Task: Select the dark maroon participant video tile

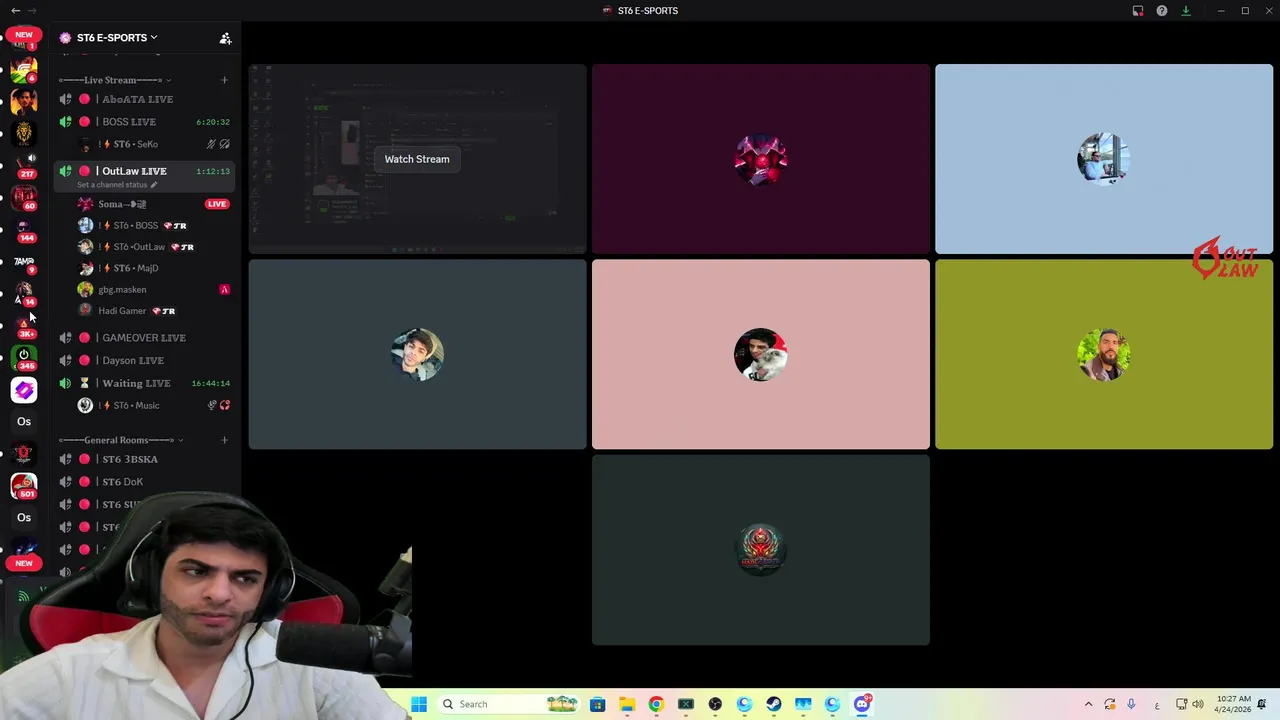Action: pyautogui.click(x=761, y=159)
